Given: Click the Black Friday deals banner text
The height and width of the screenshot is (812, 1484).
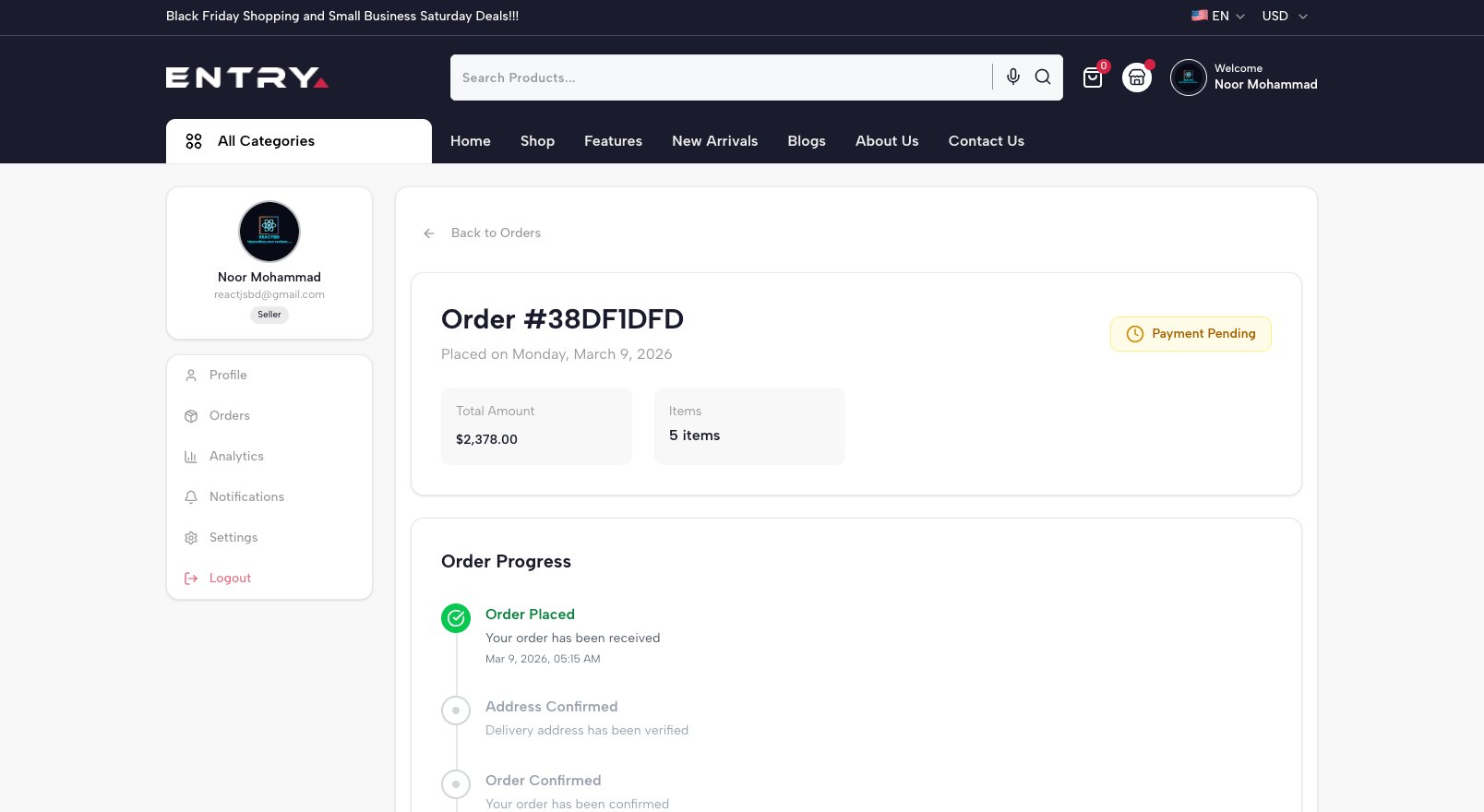Looking at the screenshot, I should point(342,16).
